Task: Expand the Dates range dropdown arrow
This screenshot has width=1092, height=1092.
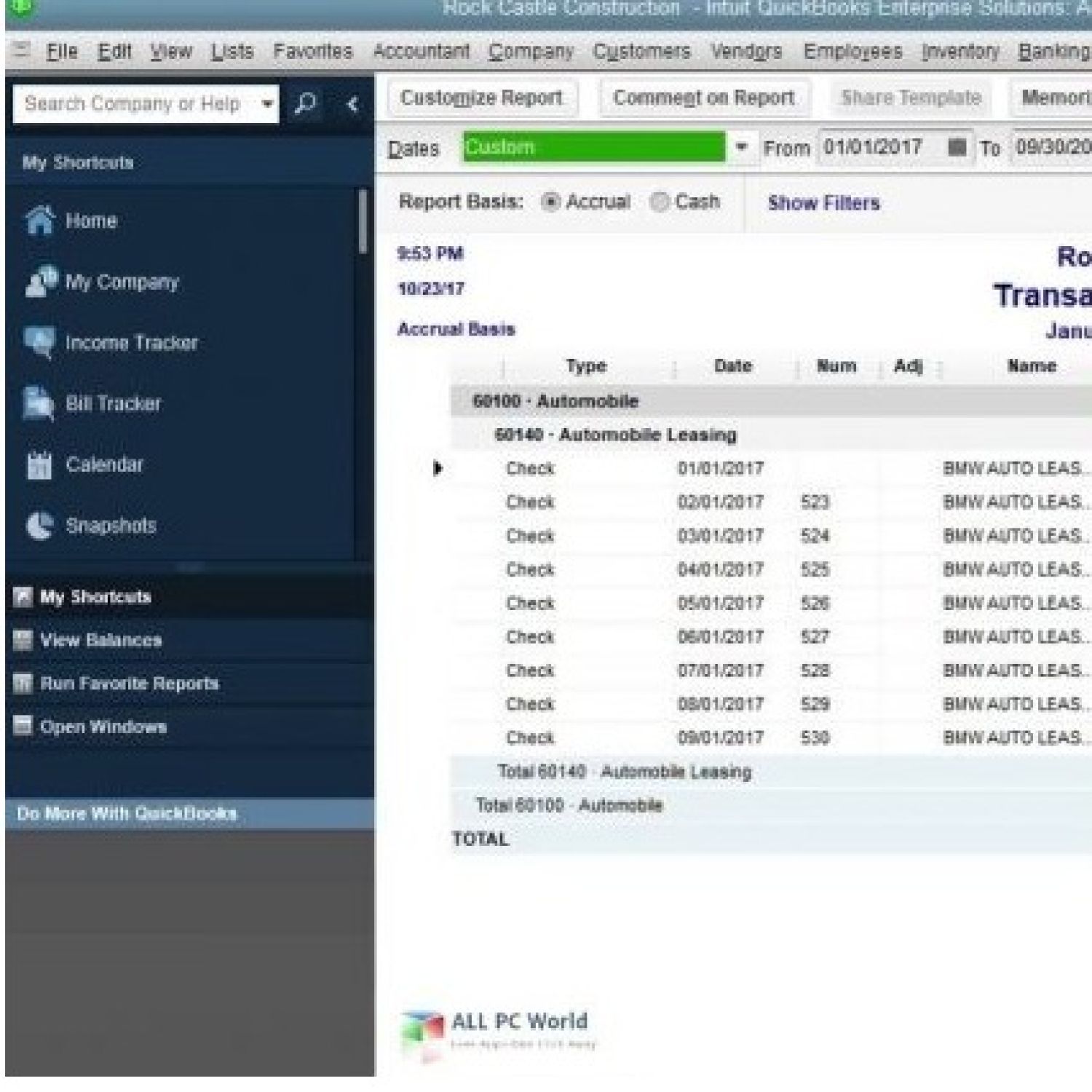Action: (741, 148)
